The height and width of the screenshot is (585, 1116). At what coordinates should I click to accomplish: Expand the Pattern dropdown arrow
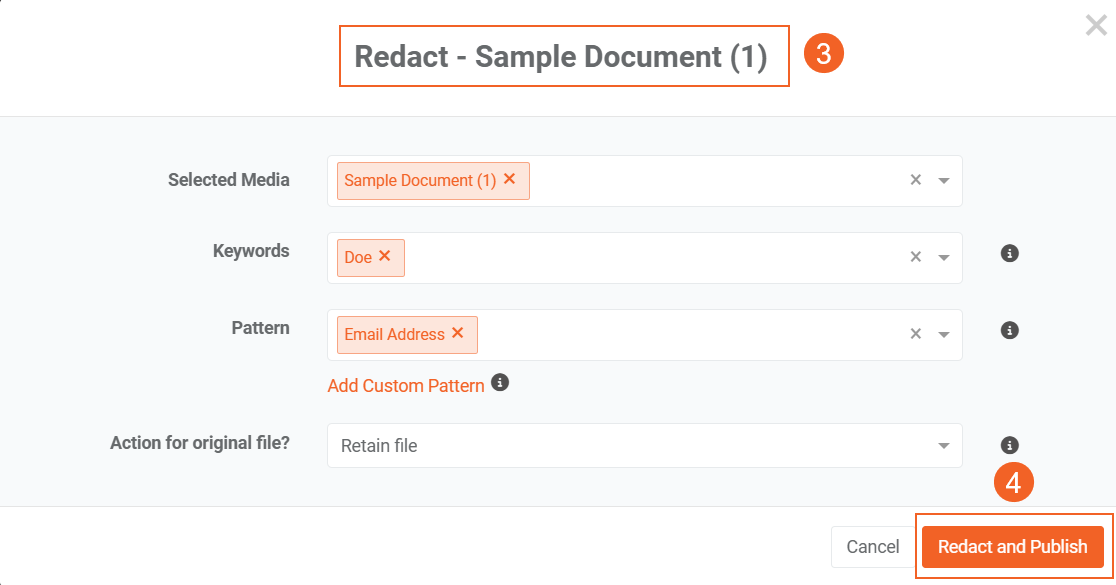[943, 335]
